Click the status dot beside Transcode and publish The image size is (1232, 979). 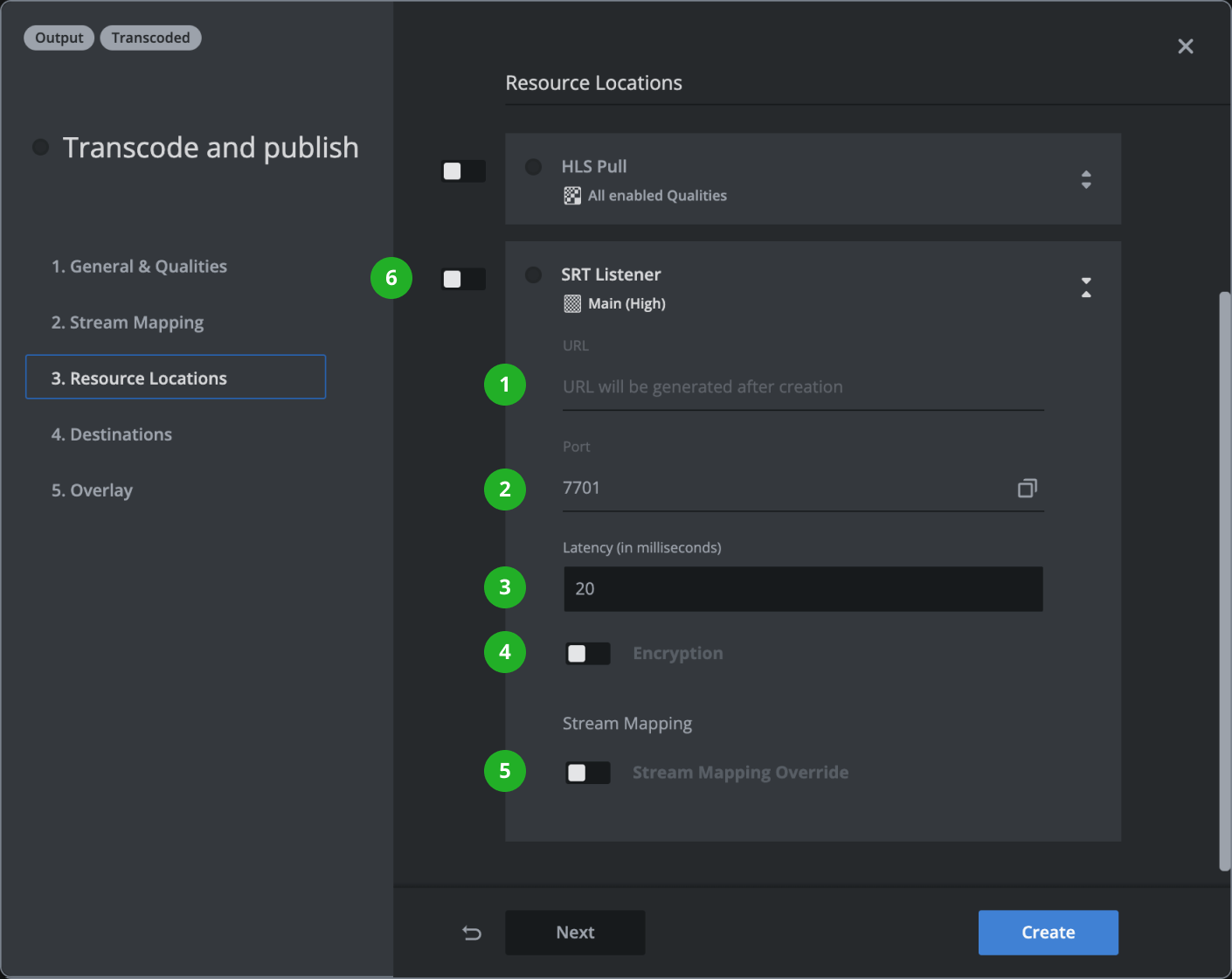click(40, 147)
